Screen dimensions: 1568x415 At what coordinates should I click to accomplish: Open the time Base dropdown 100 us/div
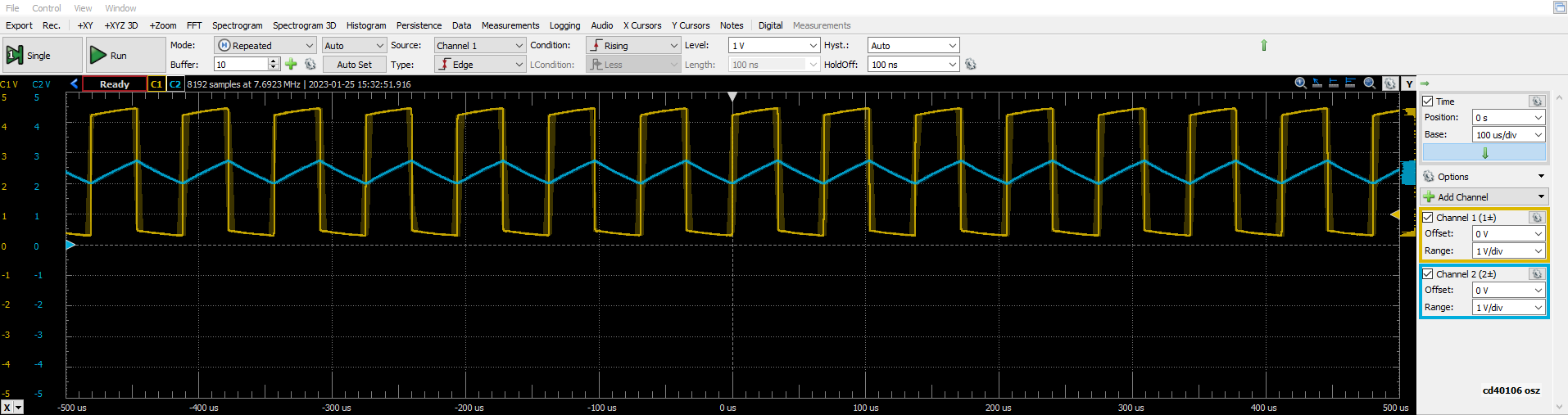coord(1509,135)
